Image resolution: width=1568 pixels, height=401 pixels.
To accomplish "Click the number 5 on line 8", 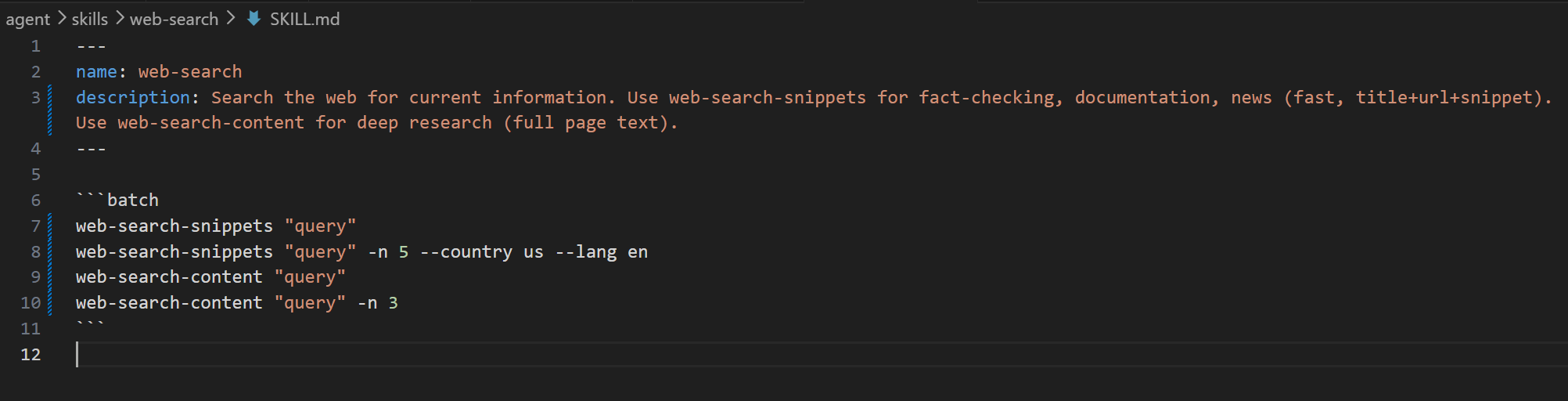I will (404, 252).
